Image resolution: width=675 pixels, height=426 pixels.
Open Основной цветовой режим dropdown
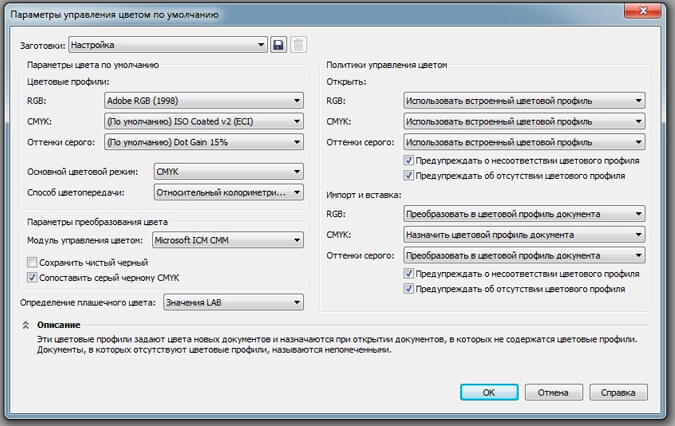[228, 171]
